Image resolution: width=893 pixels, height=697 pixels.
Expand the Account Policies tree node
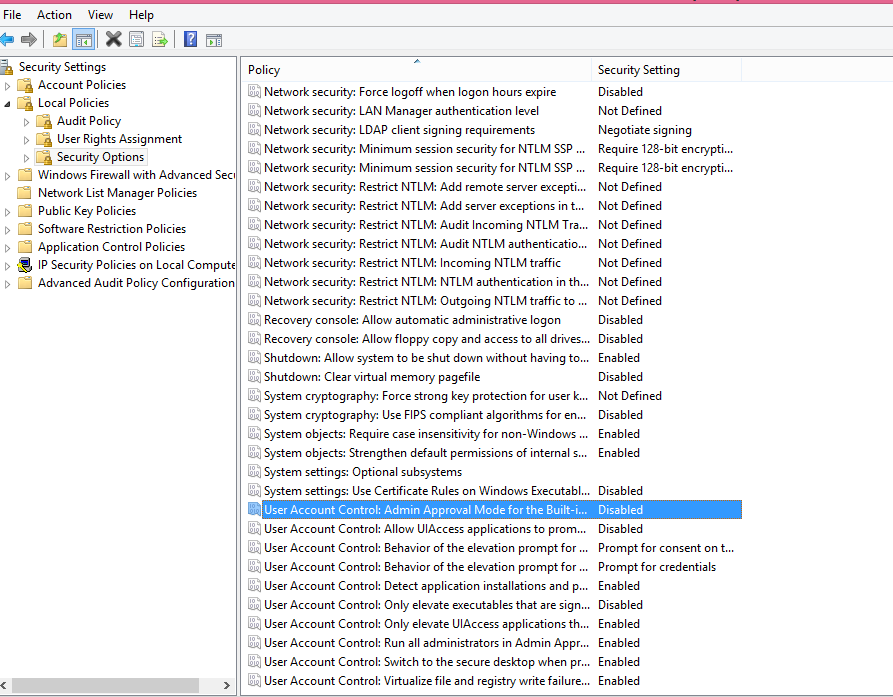(8, 86)
